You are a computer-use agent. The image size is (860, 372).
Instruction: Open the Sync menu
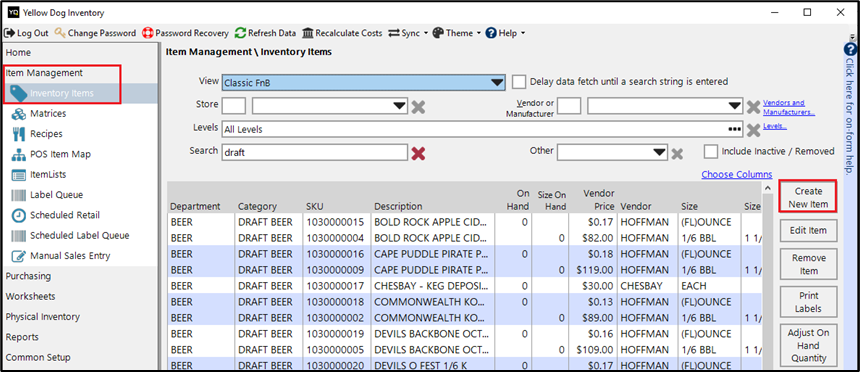coord(408,33)
